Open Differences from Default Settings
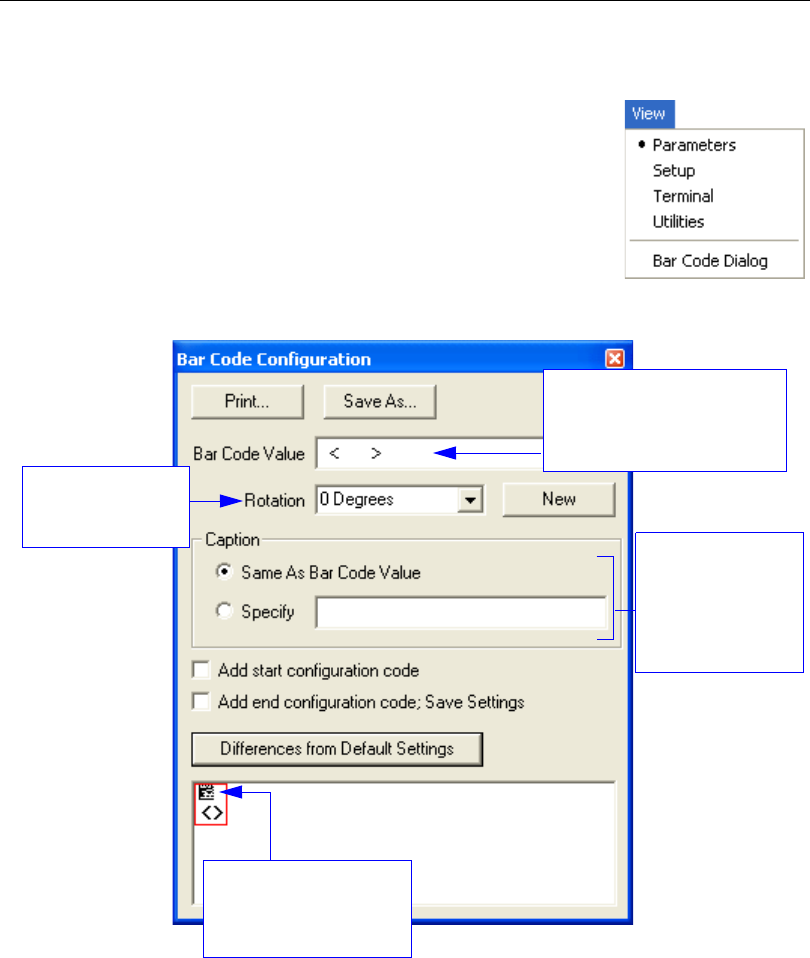The height and width of the screenshot is (958, 810). (x=337, y=749)
